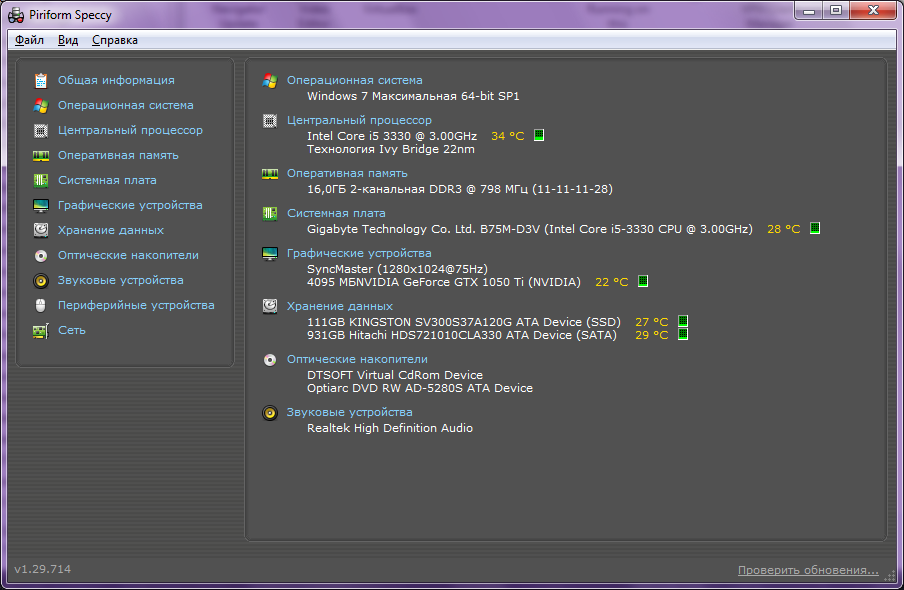Image resolution: width=904 pixels, height=590 pixels.
Task: Click the optical disc icon in the summary panel
Action: tap(270, 360)
